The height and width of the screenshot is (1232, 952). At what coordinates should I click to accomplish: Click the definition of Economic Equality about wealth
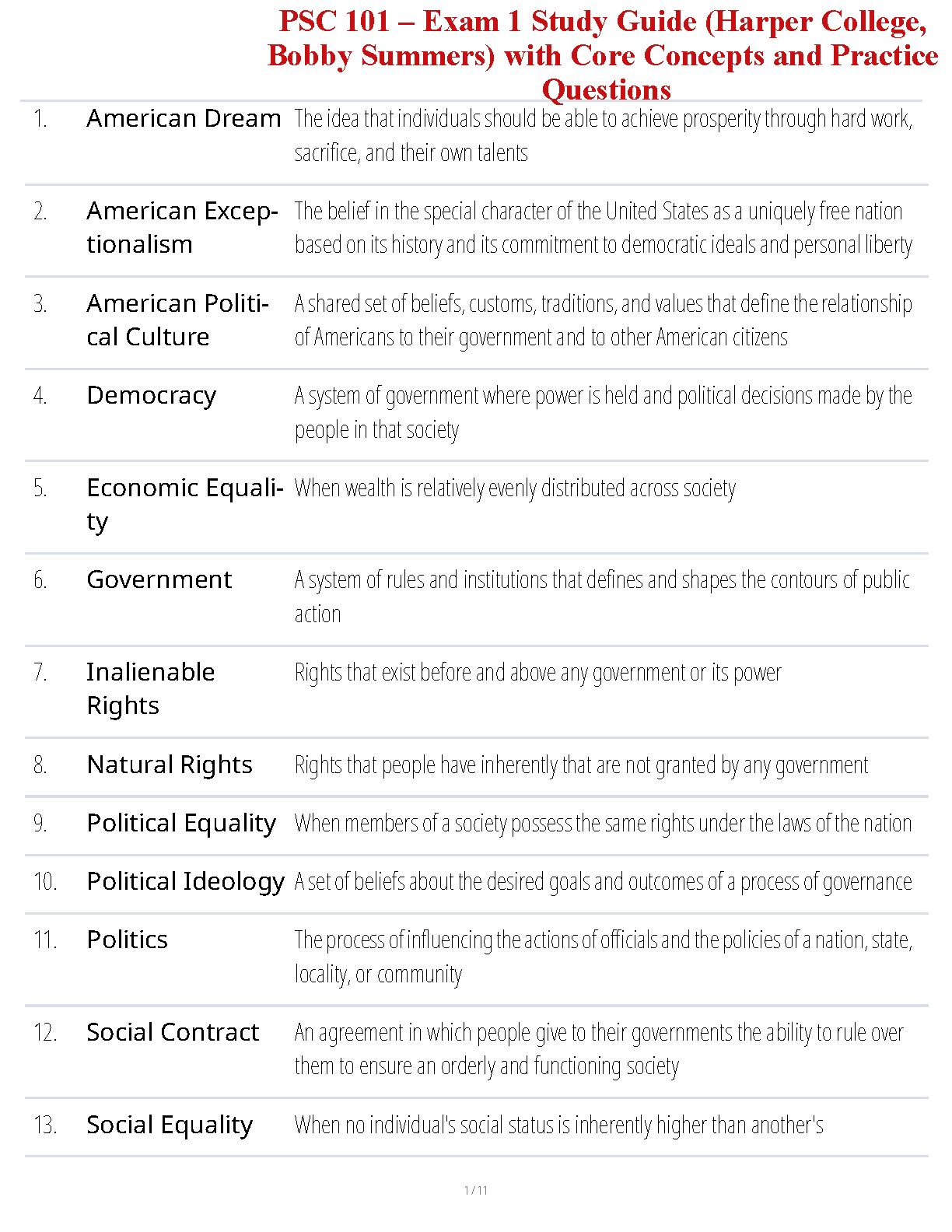[x=515, y=488]
